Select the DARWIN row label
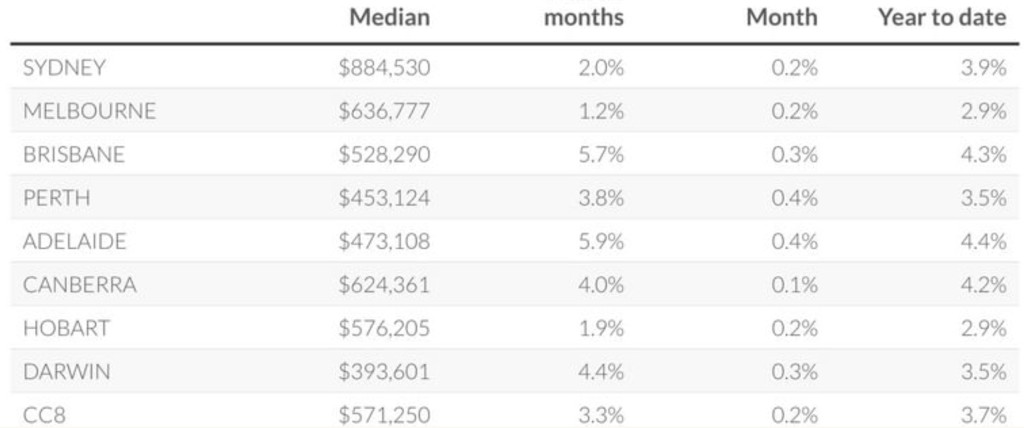The height and width of the screenshot is (428, 1024). coord(66,371)
